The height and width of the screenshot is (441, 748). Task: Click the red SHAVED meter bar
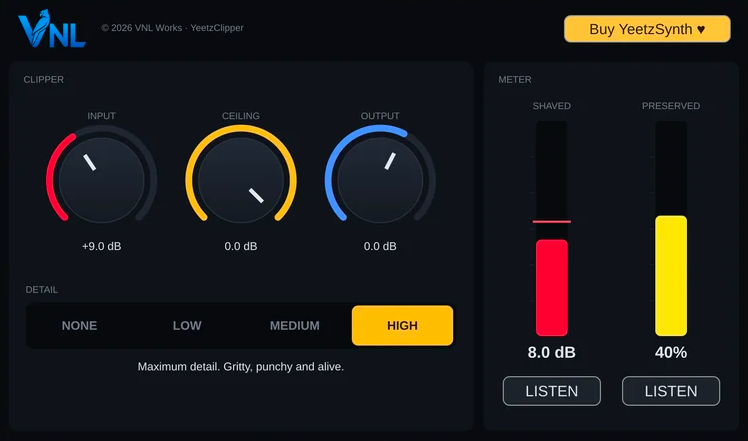click(x=552, y=288)
